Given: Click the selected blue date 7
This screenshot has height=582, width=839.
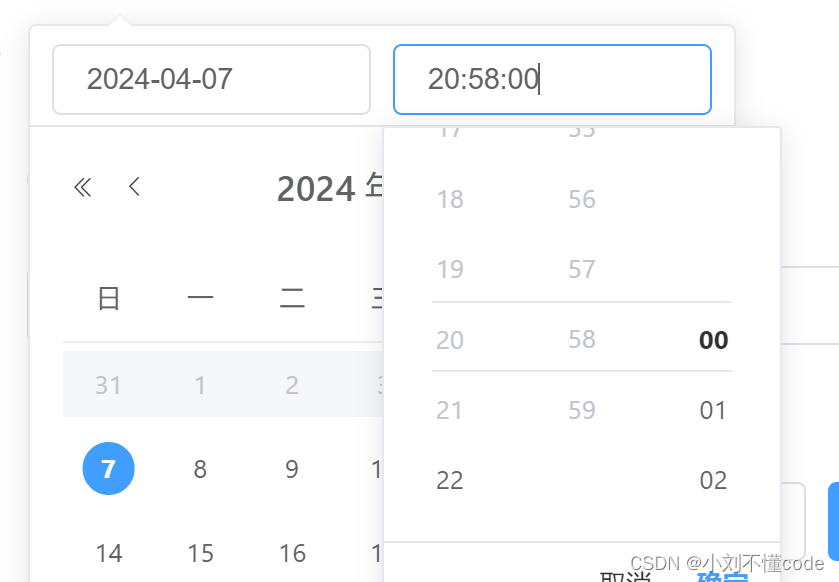Looking at the screenshot, I should [x=108, y=468].
